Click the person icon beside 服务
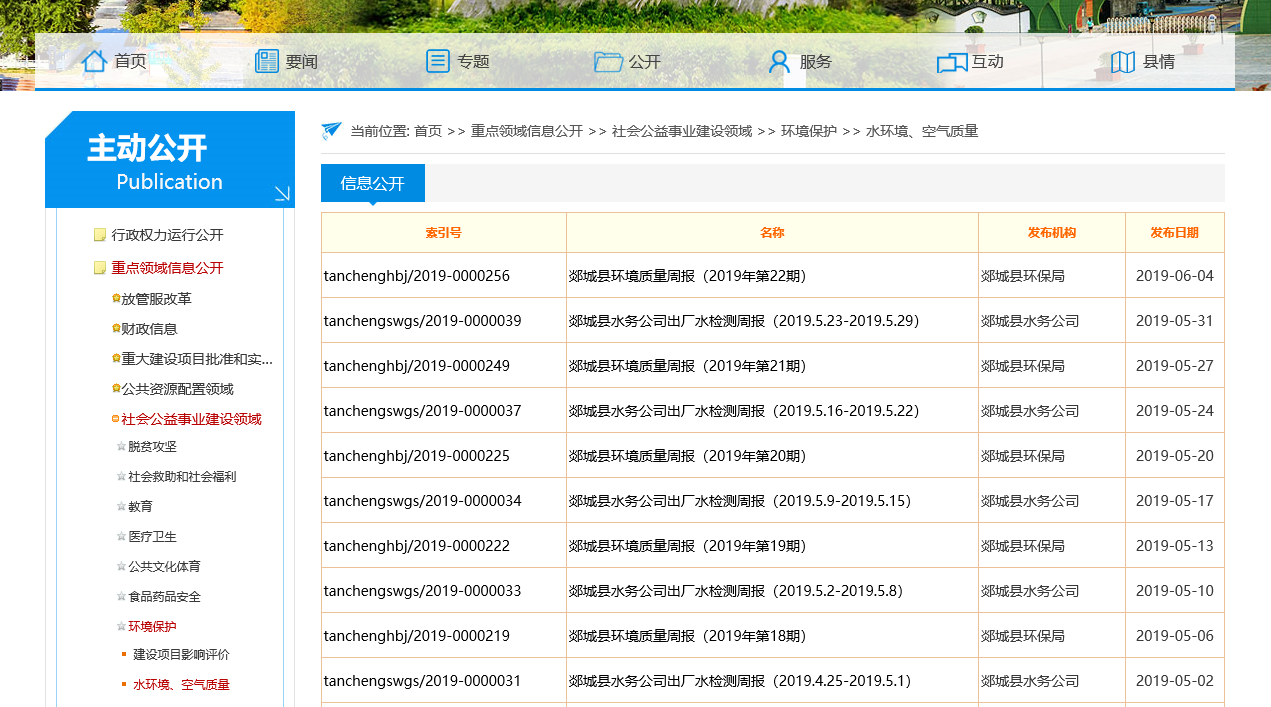1271x707 pixels. [x=779, y=61]
